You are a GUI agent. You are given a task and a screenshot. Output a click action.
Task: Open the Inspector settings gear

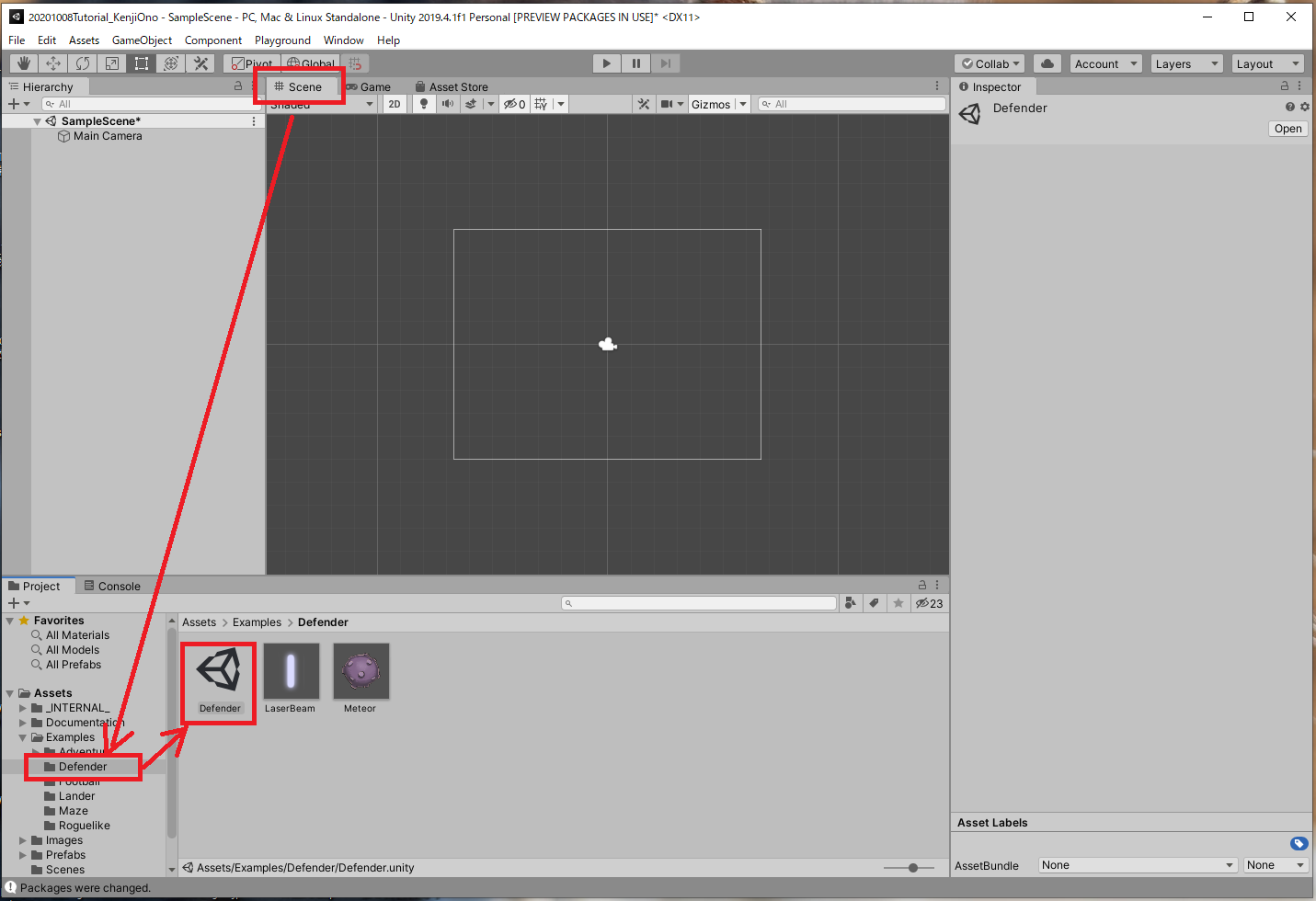coord(1304,107)
